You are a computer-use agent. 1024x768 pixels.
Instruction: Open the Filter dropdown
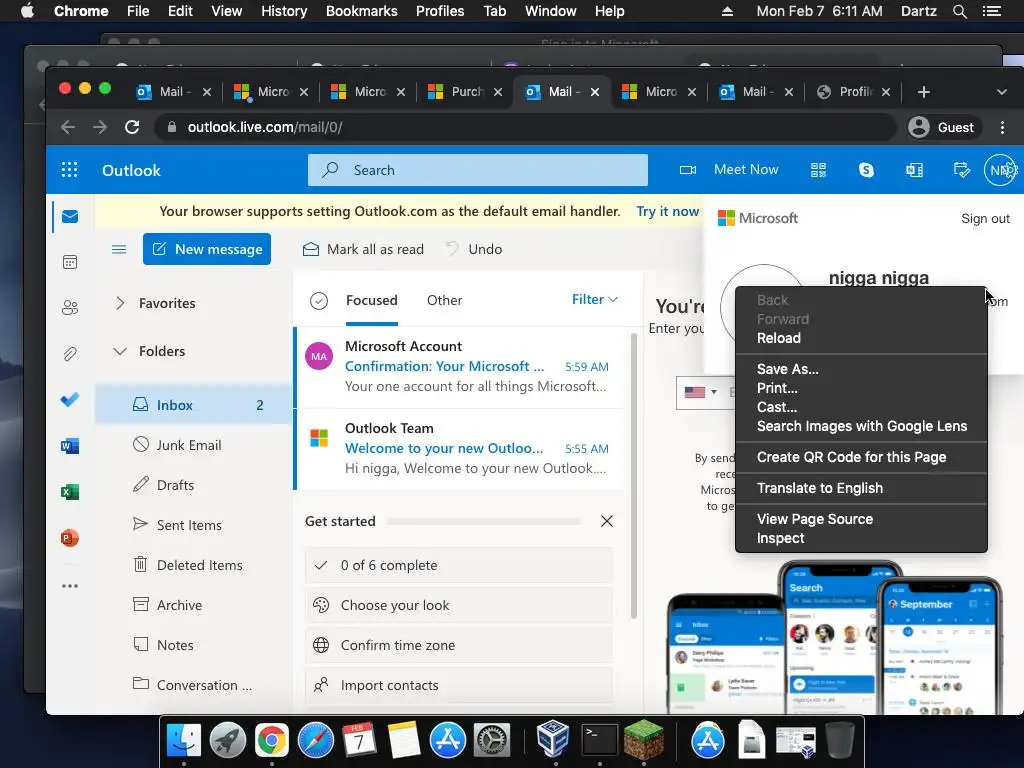pyautogui.click(x=594, y=299)
